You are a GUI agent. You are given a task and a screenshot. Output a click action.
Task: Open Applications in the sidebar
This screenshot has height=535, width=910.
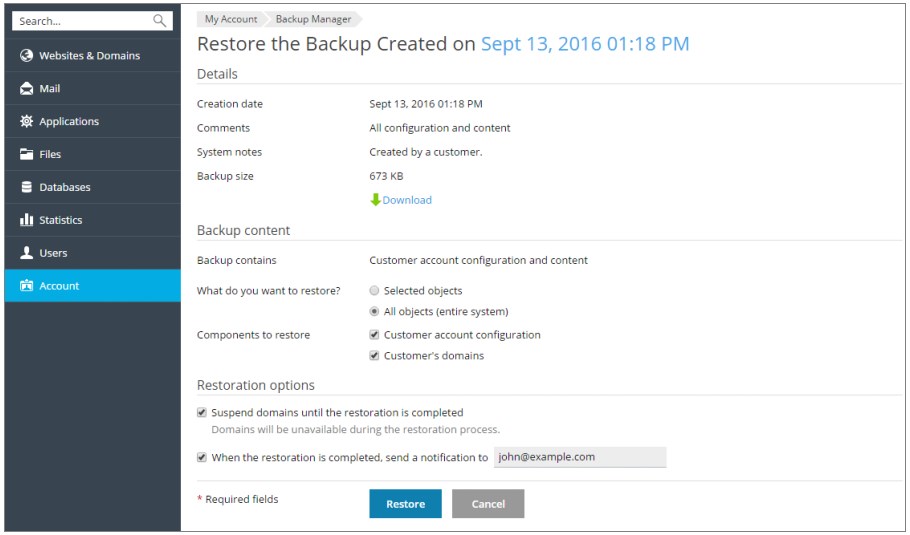(92, 121)
